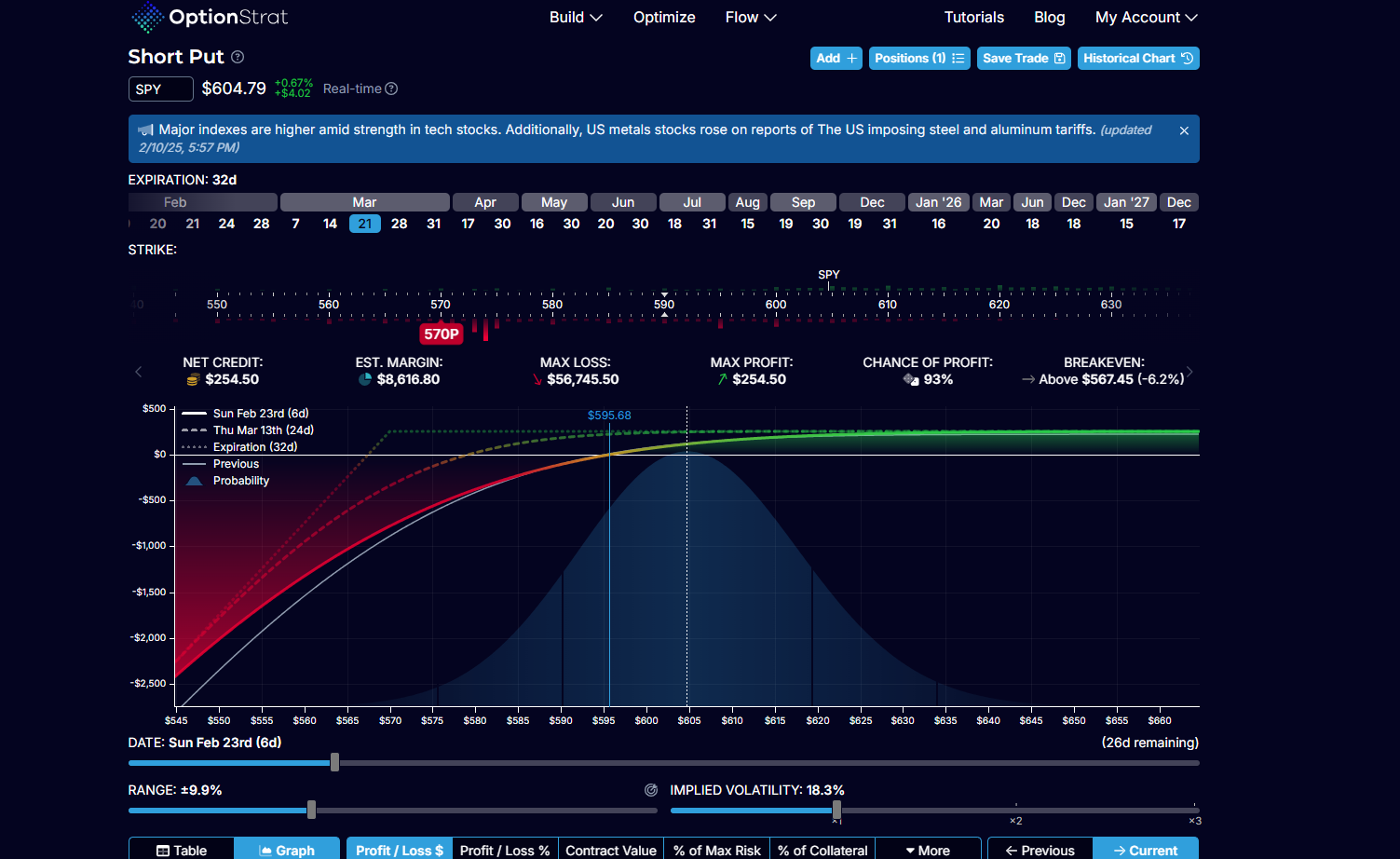Expand the Build dropdown menu
The height and width of the screenshot is (859, 1400).
coord(575,17)
